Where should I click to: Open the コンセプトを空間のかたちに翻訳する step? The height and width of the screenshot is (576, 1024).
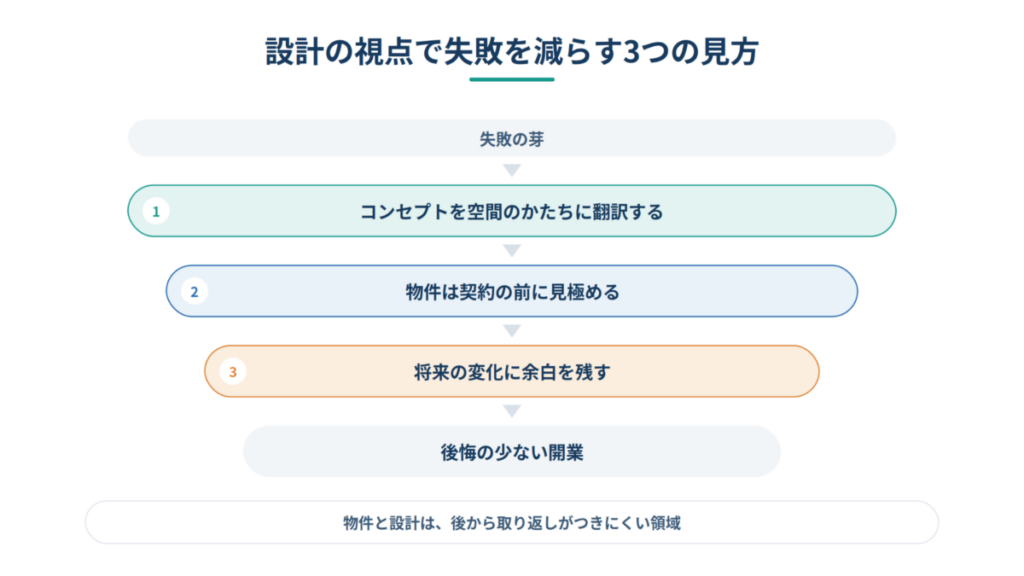click(512, 211)
